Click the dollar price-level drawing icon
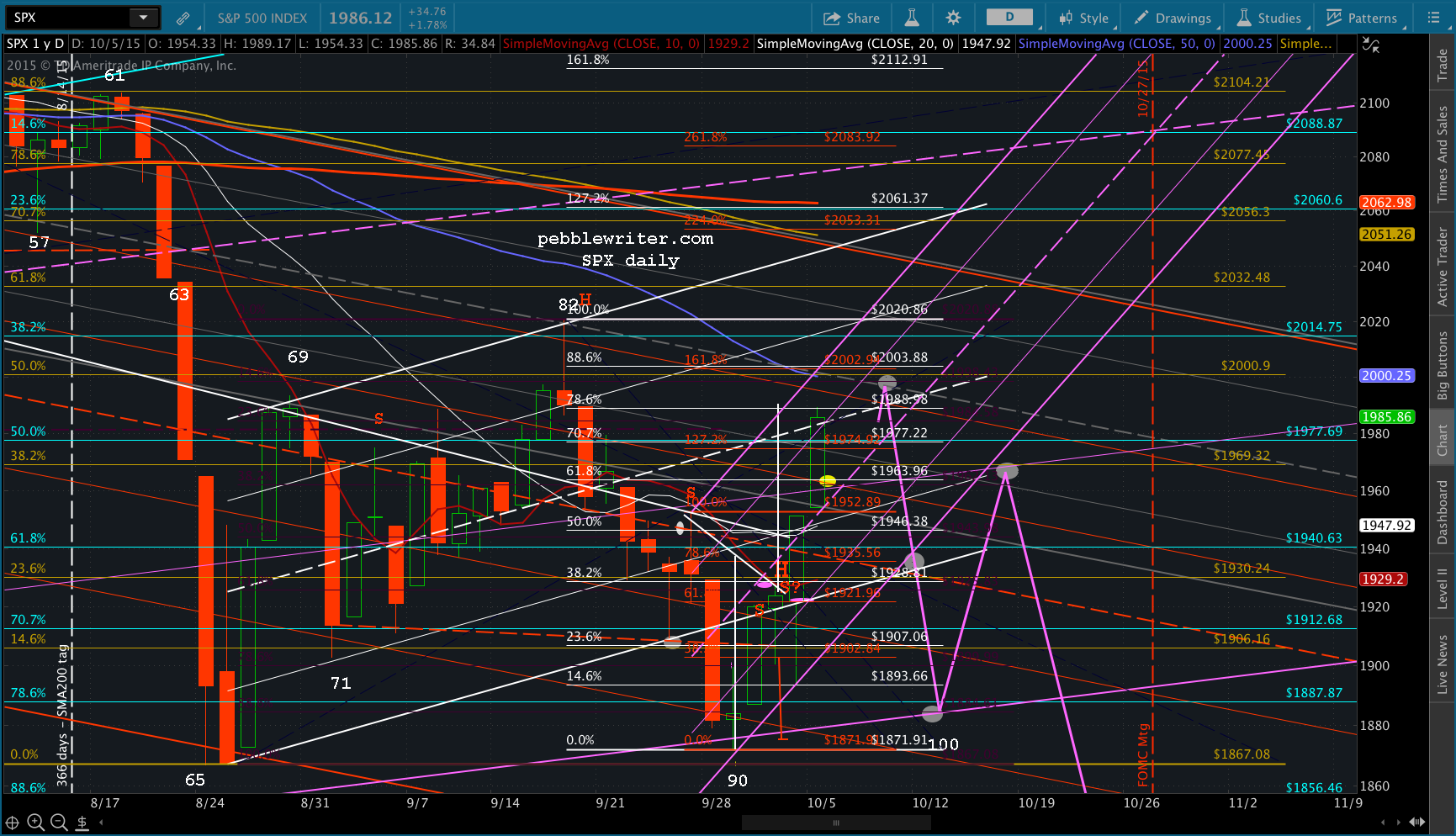 (x=82, y=823)
